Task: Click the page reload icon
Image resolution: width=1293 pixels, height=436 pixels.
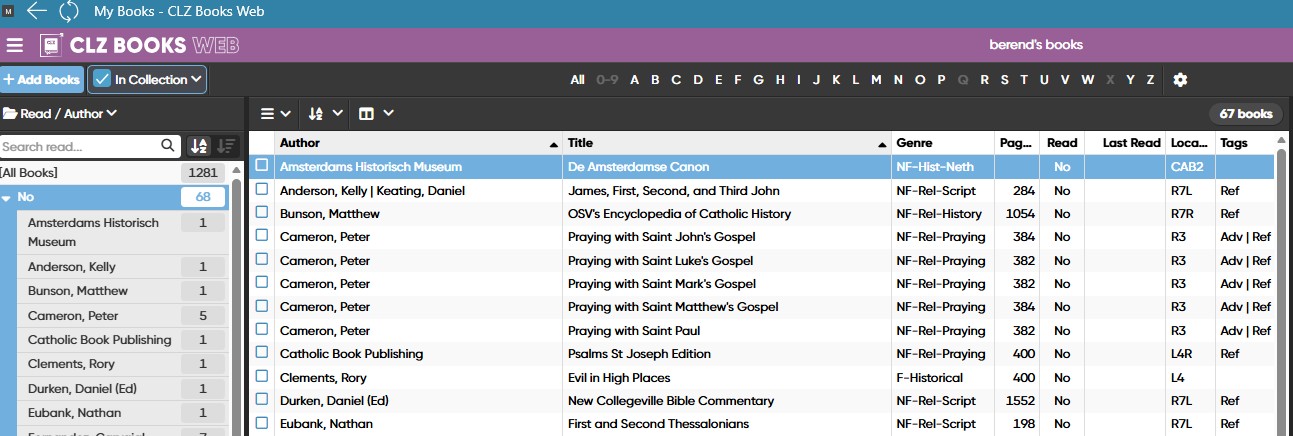Action: [69, 11]
